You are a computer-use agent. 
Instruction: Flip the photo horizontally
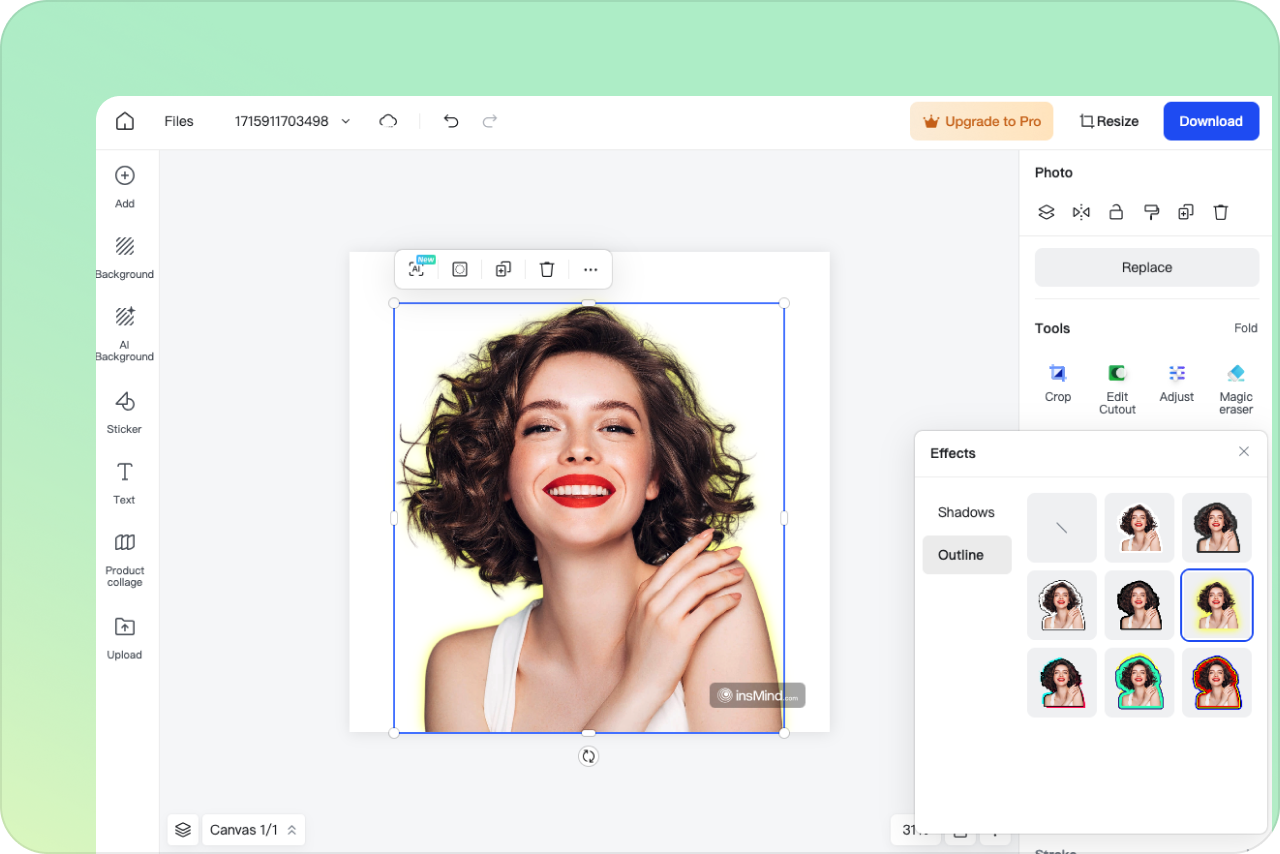[1081, 212]
